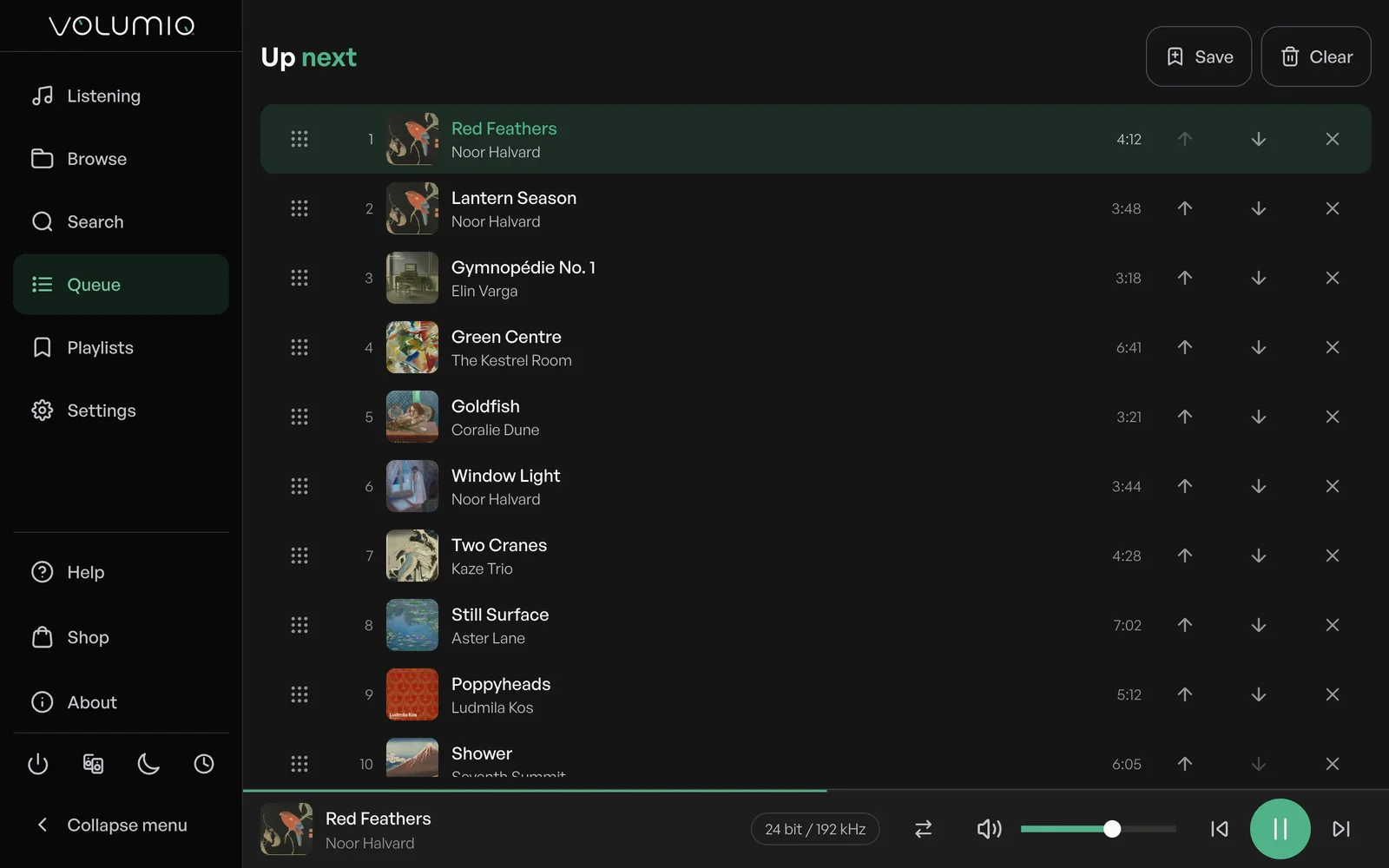Image resolution: width=1389 pixels, height=868 pixels.
Task: Move Gymnopédie No. 1 up in queue
Action: coord(1185,278)
